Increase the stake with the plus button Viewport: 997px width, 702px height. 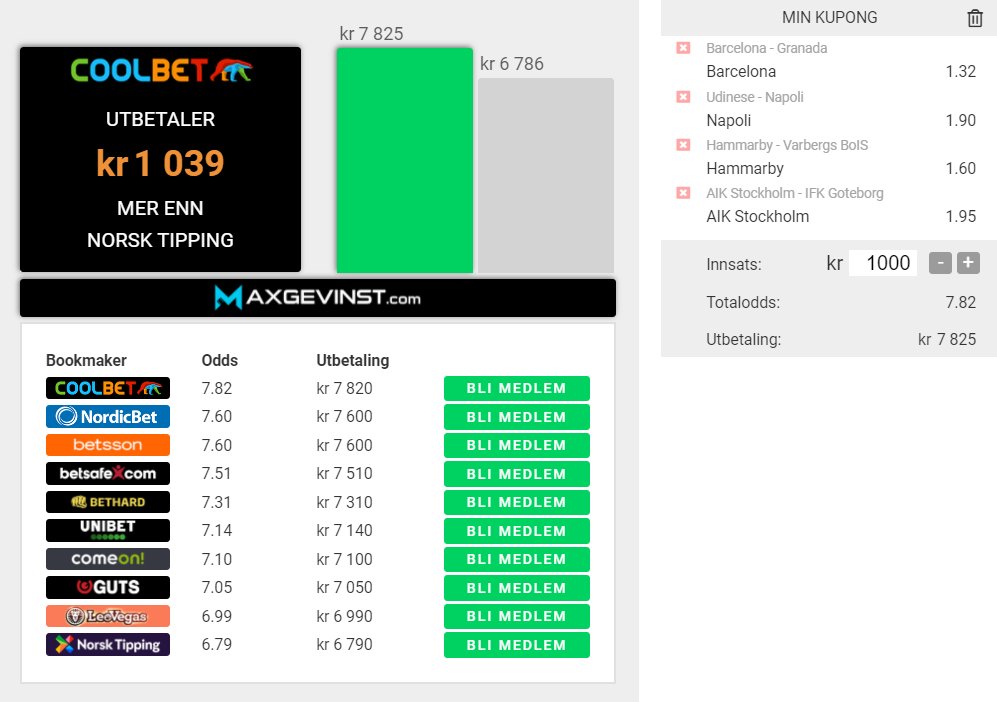[968, 263]
